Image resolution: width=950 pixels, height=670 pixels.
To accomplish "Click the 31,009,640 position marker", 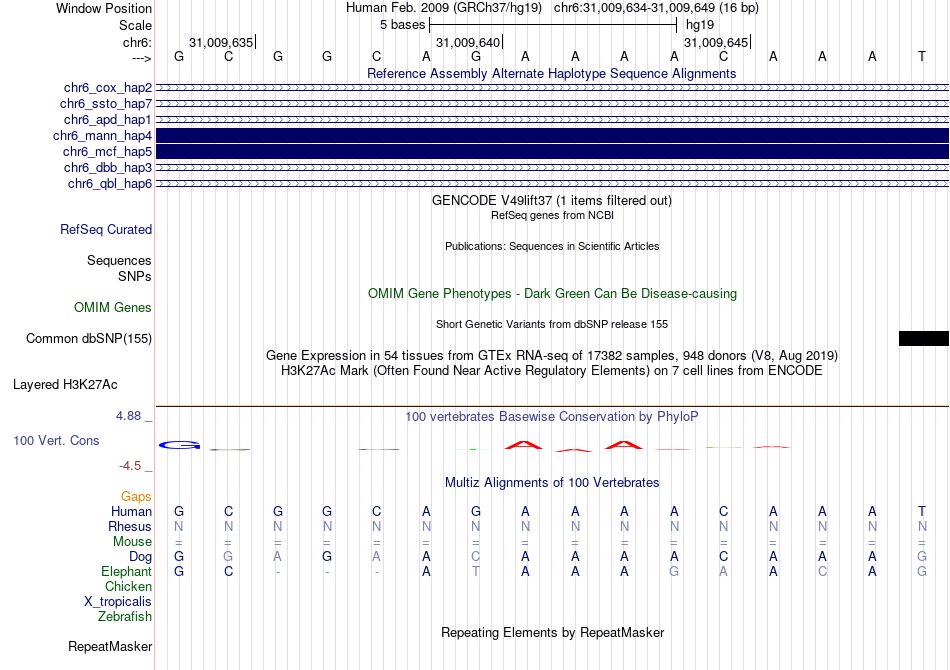I will tap(468, 42).
